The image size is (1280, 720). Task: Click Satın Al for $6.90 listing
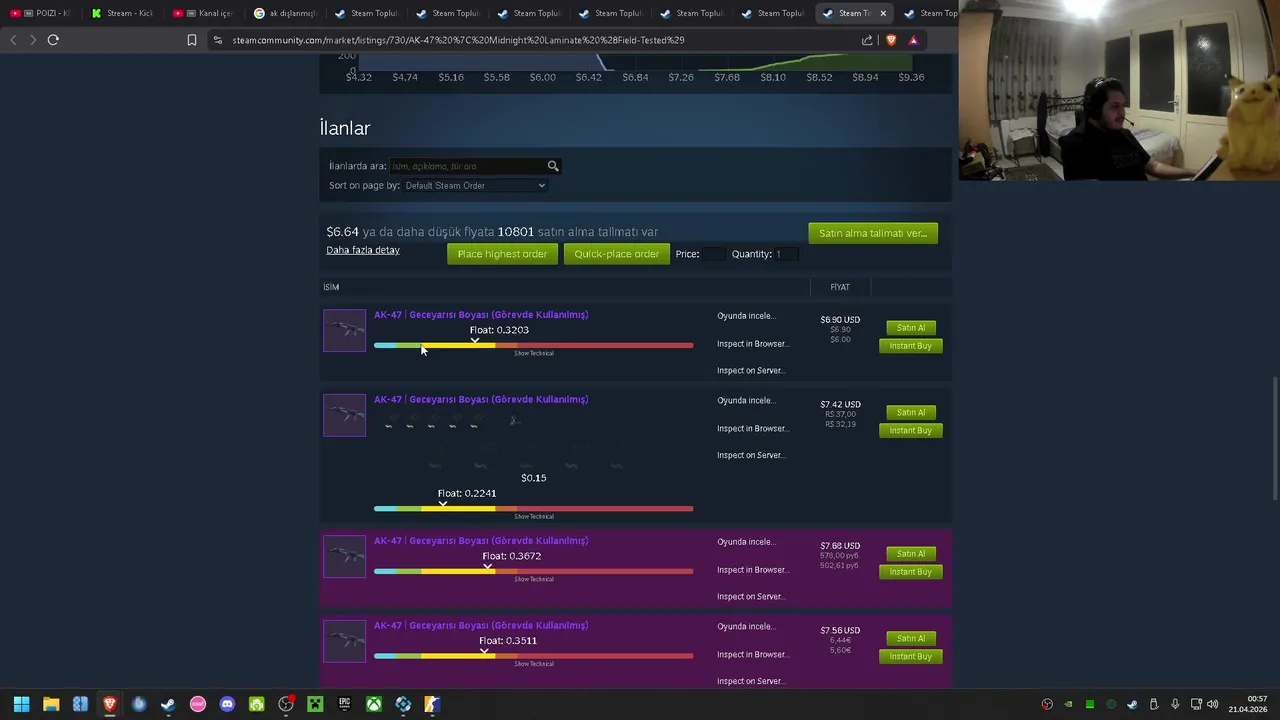(911, 328)
